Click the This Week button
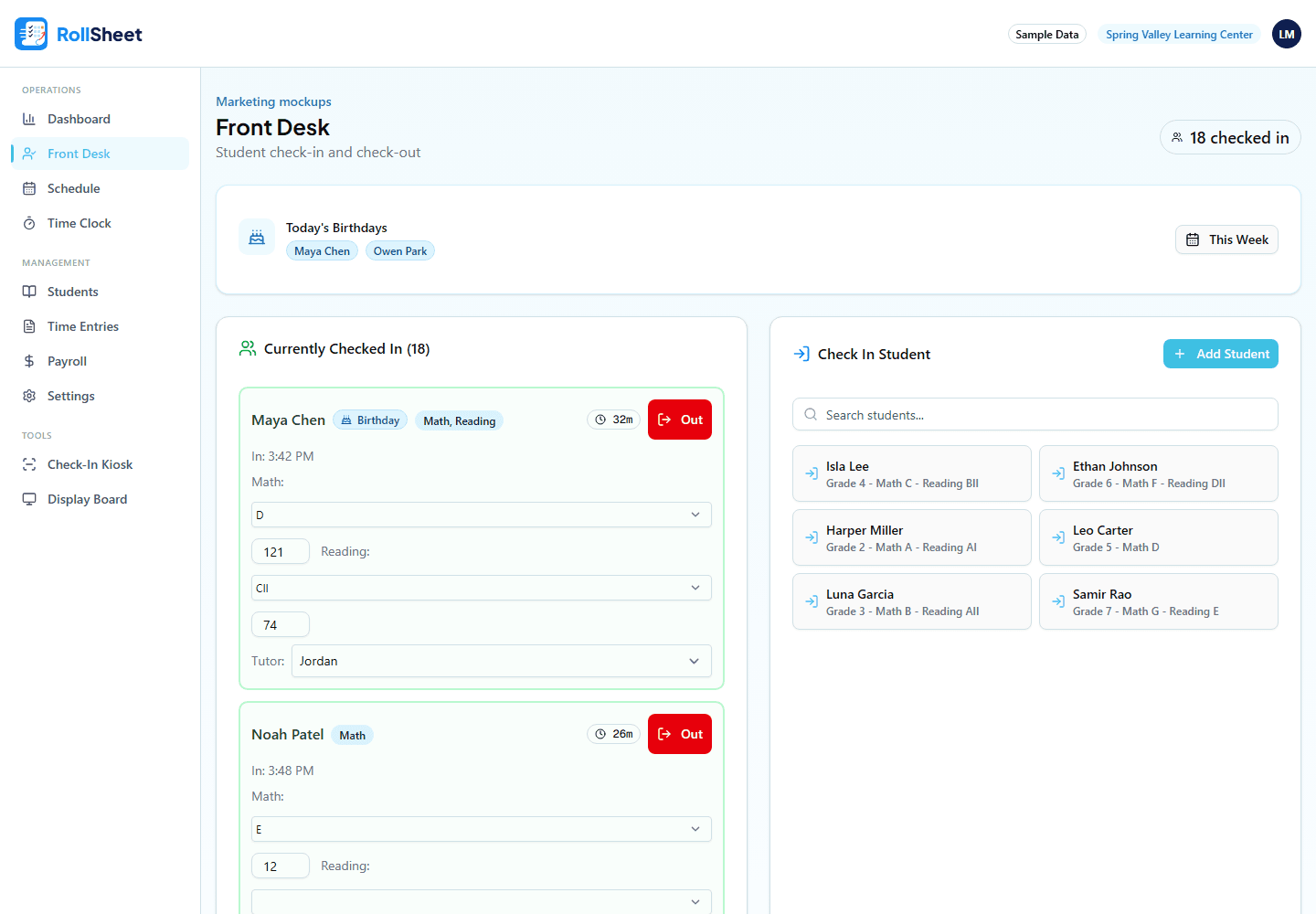 [1226, 239]
